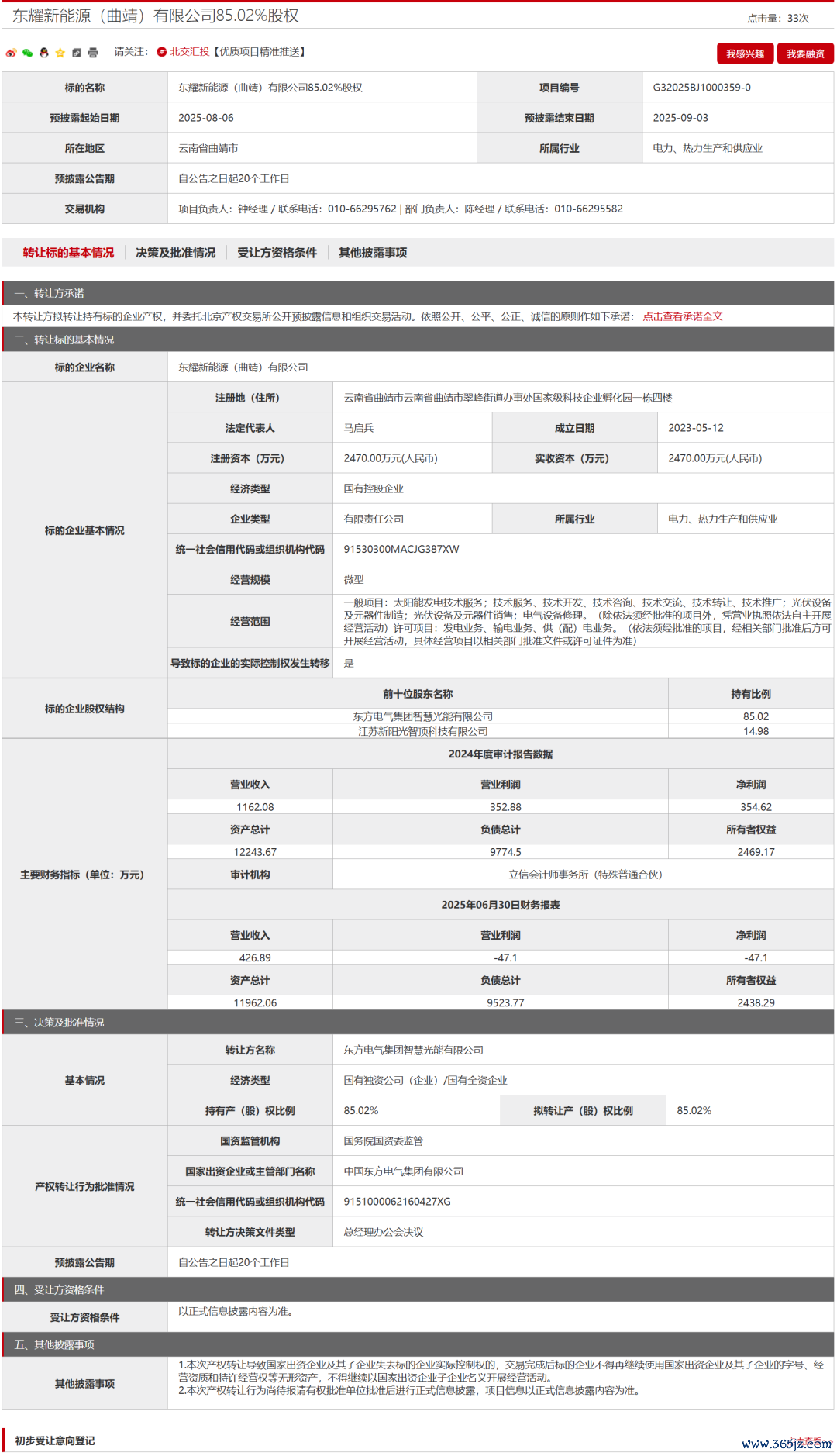Select credit code 915100006216​0427XG
Screen dimensions: 837x1456
(x=398, y=1202)
